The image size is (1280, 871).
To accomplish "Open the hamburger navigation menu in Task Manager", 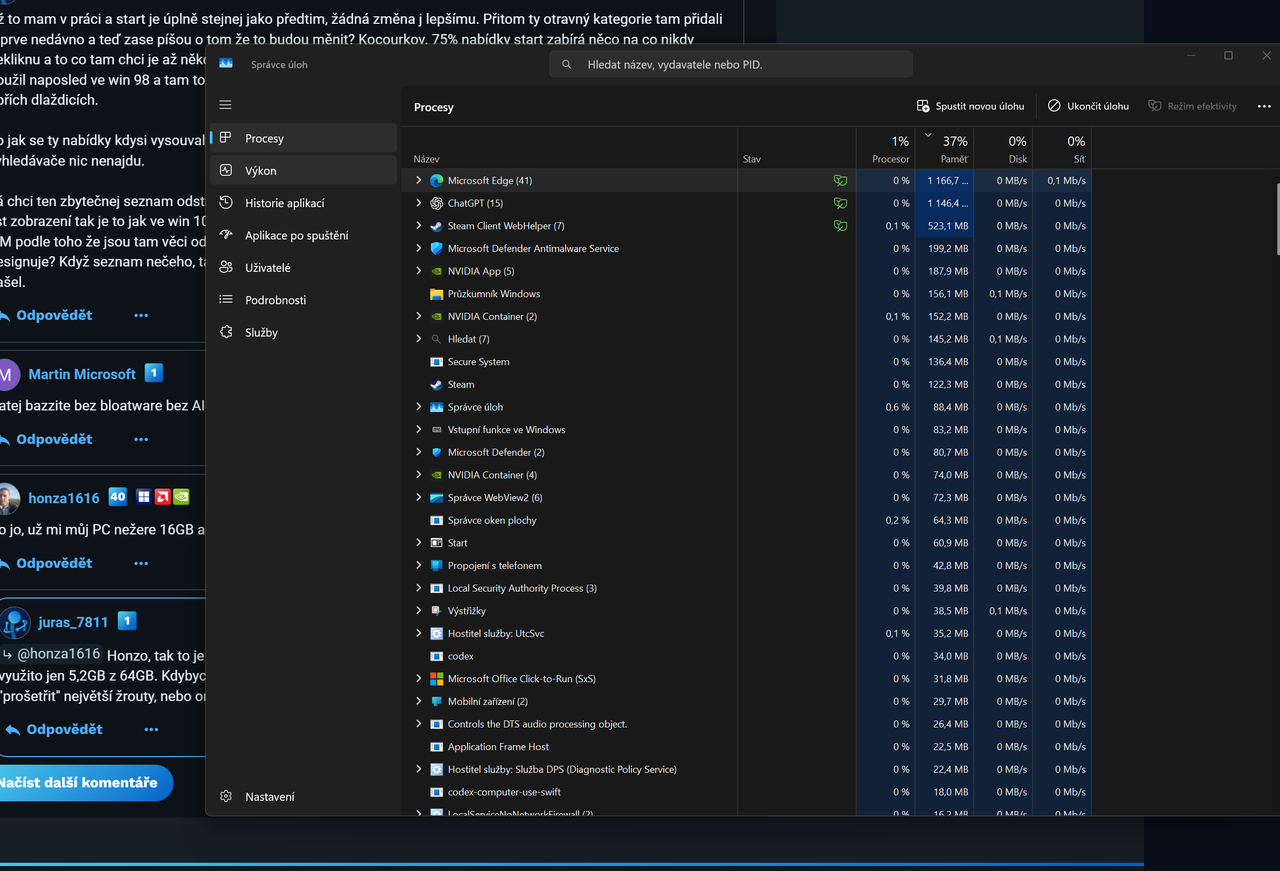I will tap(225, 105).
